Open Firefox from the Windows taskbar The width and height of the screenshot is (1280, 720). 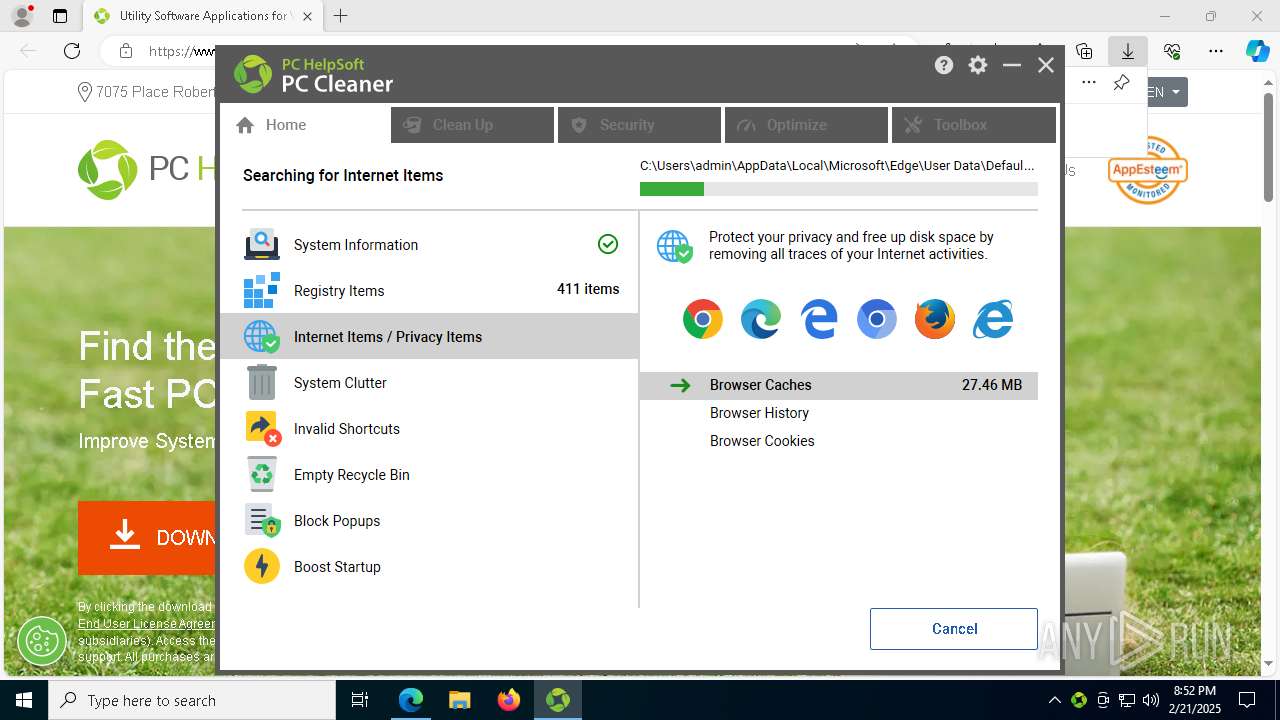509,700
